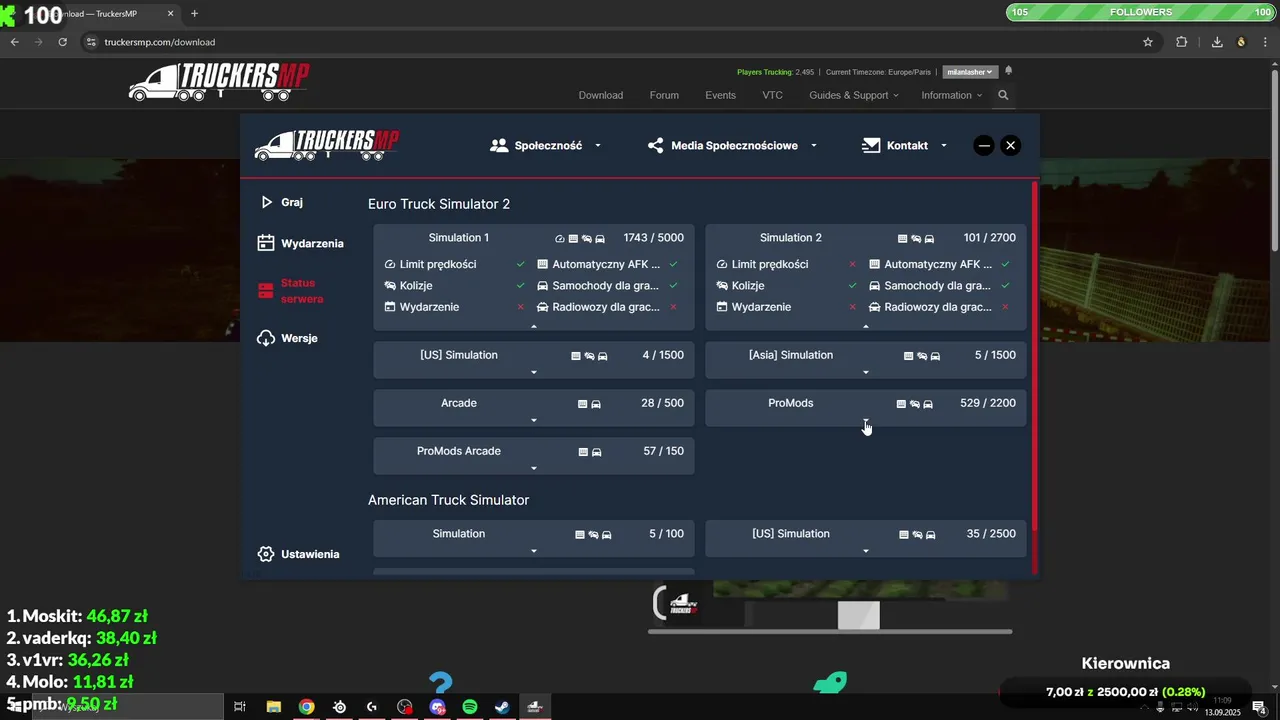Screen dimensions: 1280x720
Task: Expand the ATS Simulation server card
Action: (x=534, y=552)
